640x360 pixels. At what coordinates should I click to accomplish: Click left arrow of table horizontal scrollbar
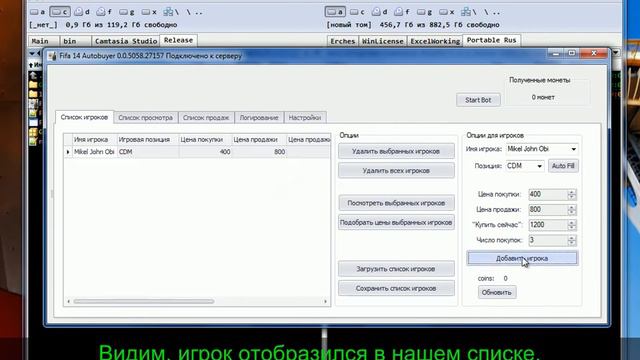pyautogui.click(x=68, y=301)
